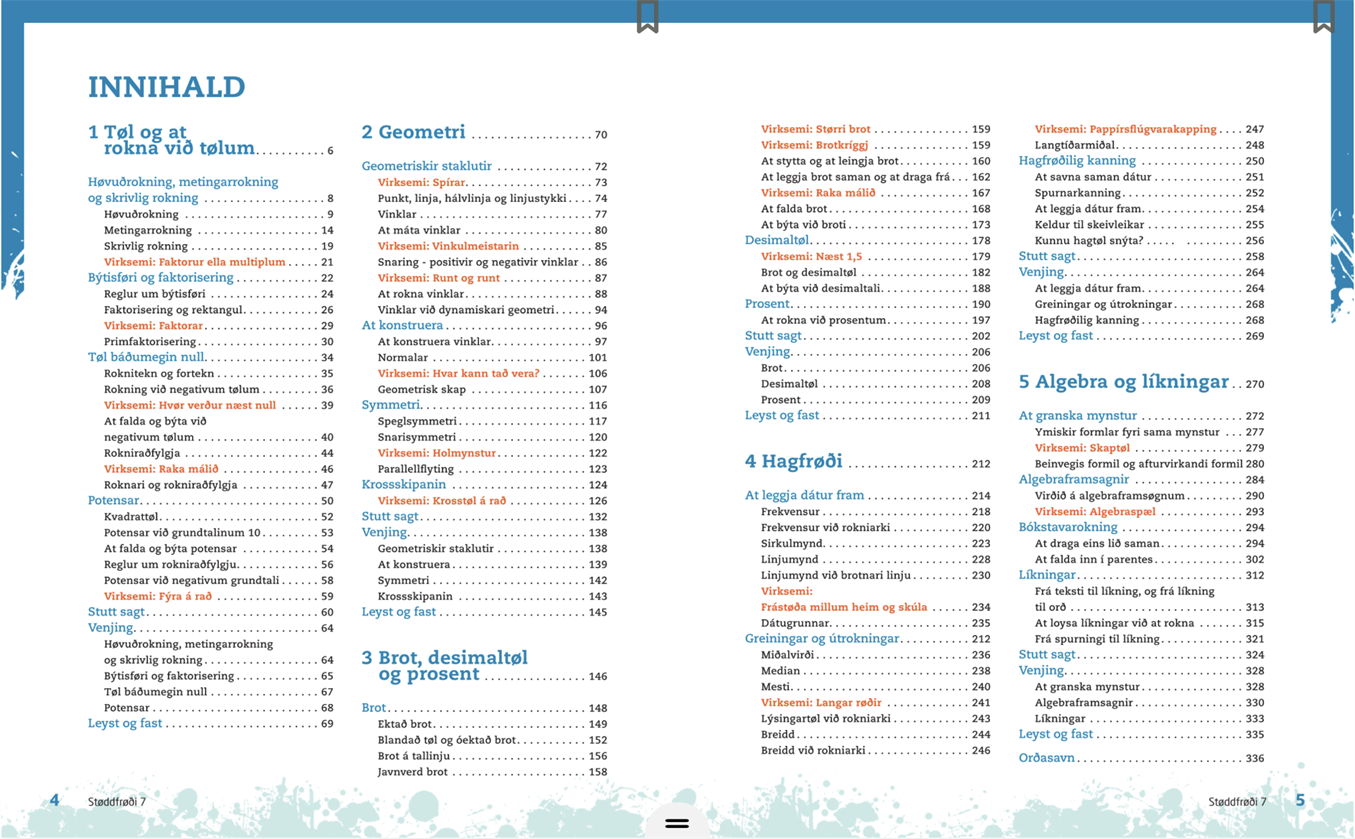Select Kvadrattøl entry on page 52
Viewport: 1355px width, 839px height.
click(219, 517)
